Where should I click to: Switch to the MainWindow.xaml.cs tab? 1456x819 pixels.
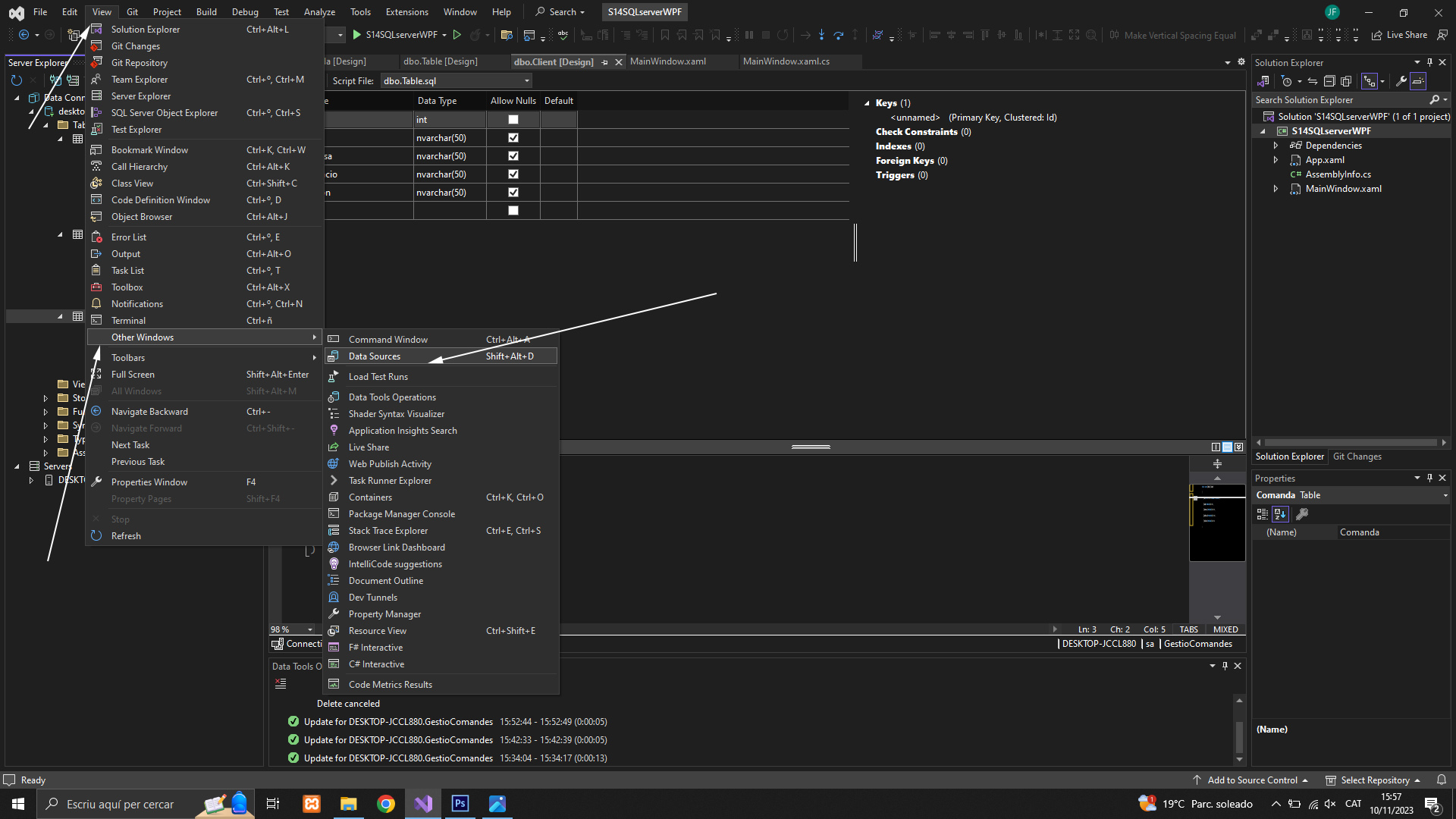786,61
